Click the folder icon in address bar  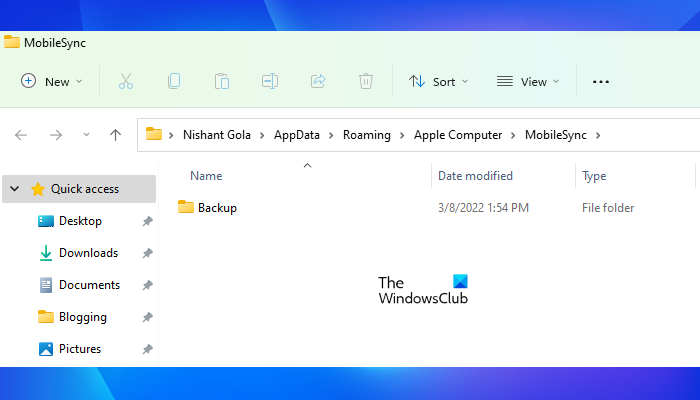coord(154,134)
